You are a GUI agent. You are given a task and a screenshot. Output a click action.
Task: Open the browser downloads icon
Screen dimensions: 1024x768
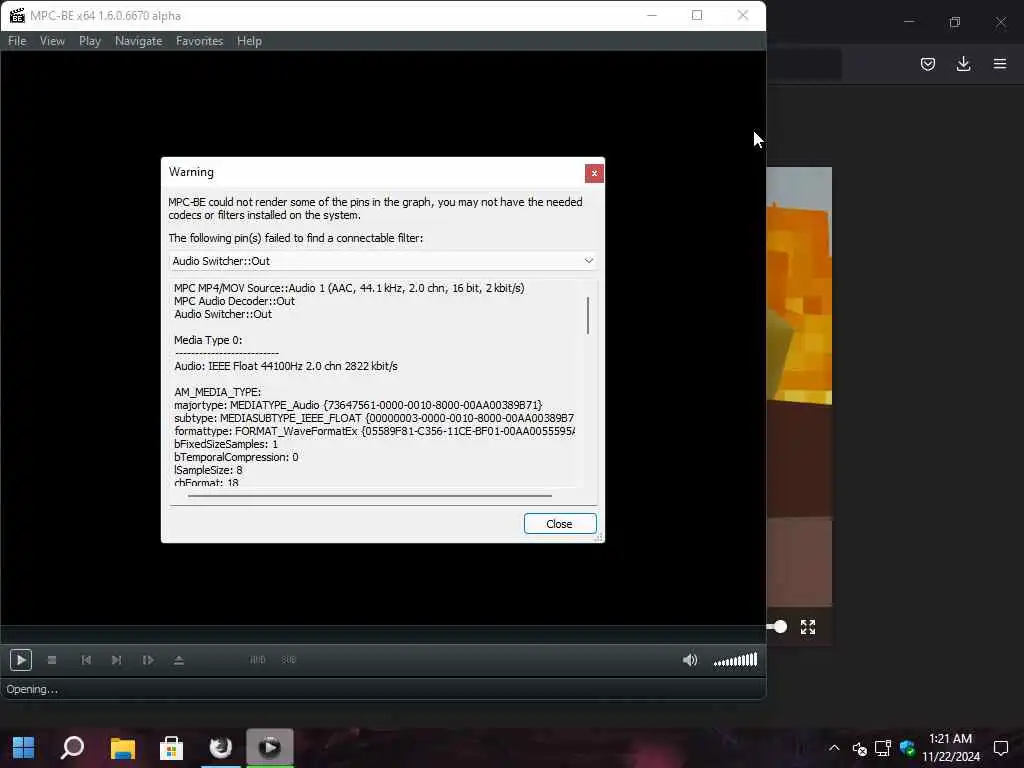point(963,64)
